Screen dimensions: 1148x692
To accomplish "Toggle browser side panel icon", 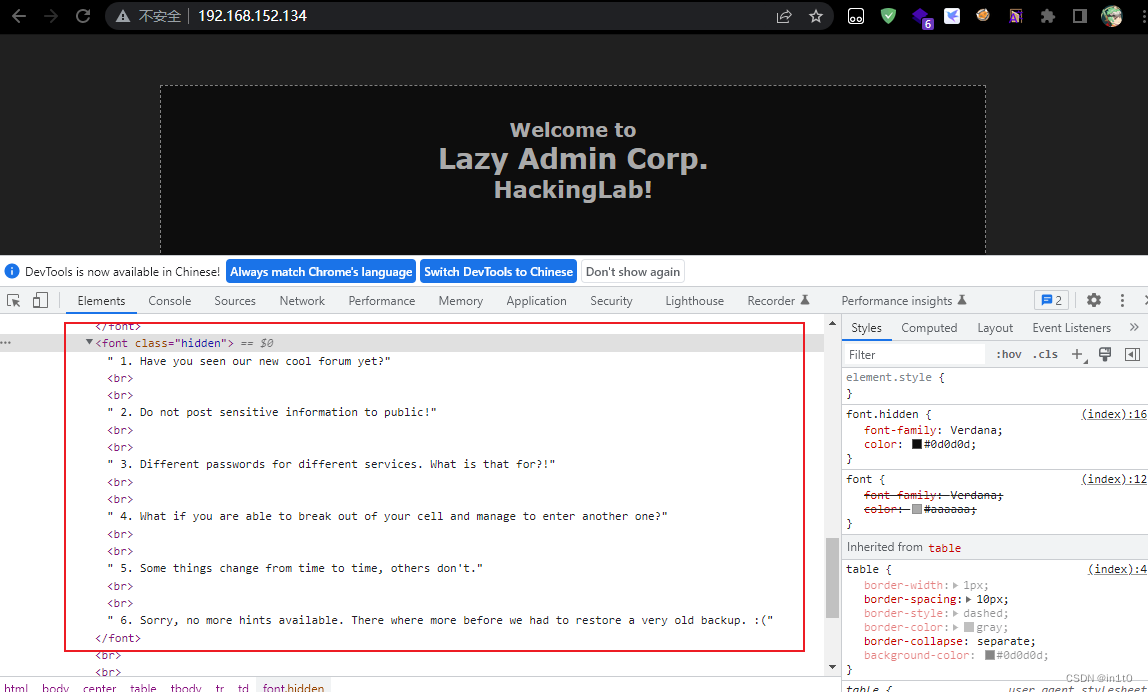I will pyautogui.click(x=1079, y=16).
